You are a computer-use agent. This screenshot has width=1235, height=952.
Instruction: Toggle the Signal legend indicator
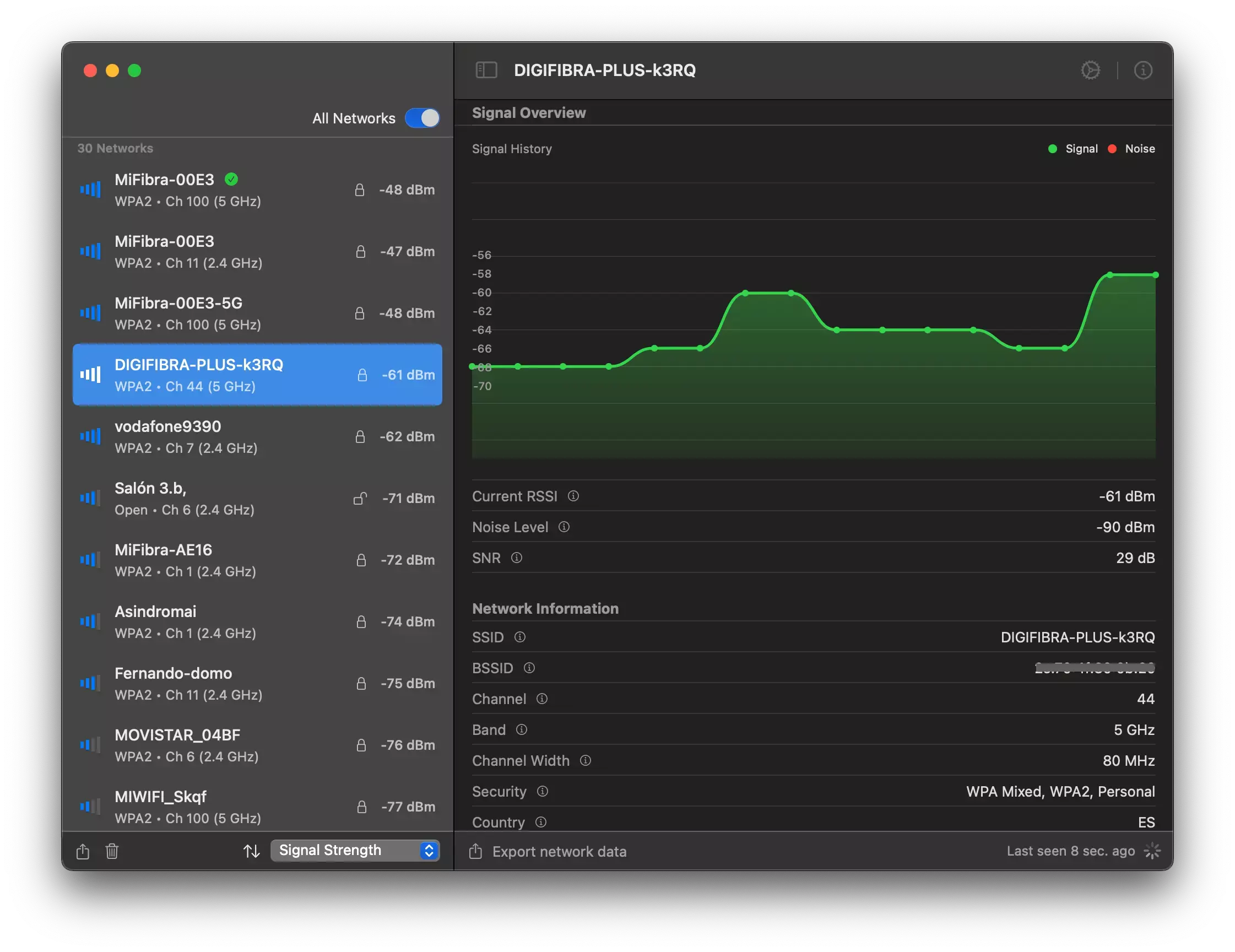(1052, 148)
